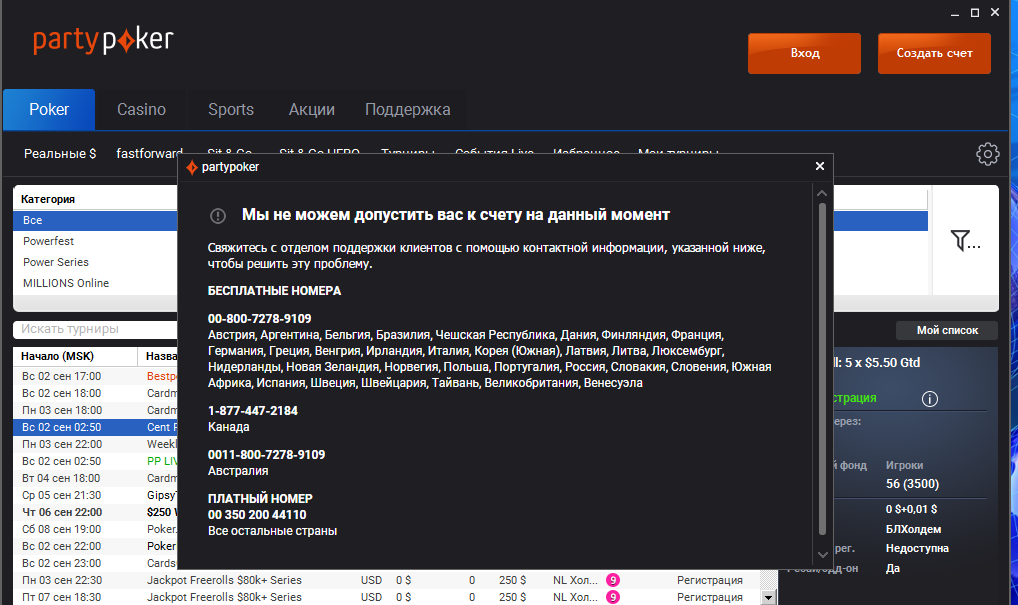Viewport: 1018px width, 605px height.
Task: Open the lobby settings gear
Action: 987,154
